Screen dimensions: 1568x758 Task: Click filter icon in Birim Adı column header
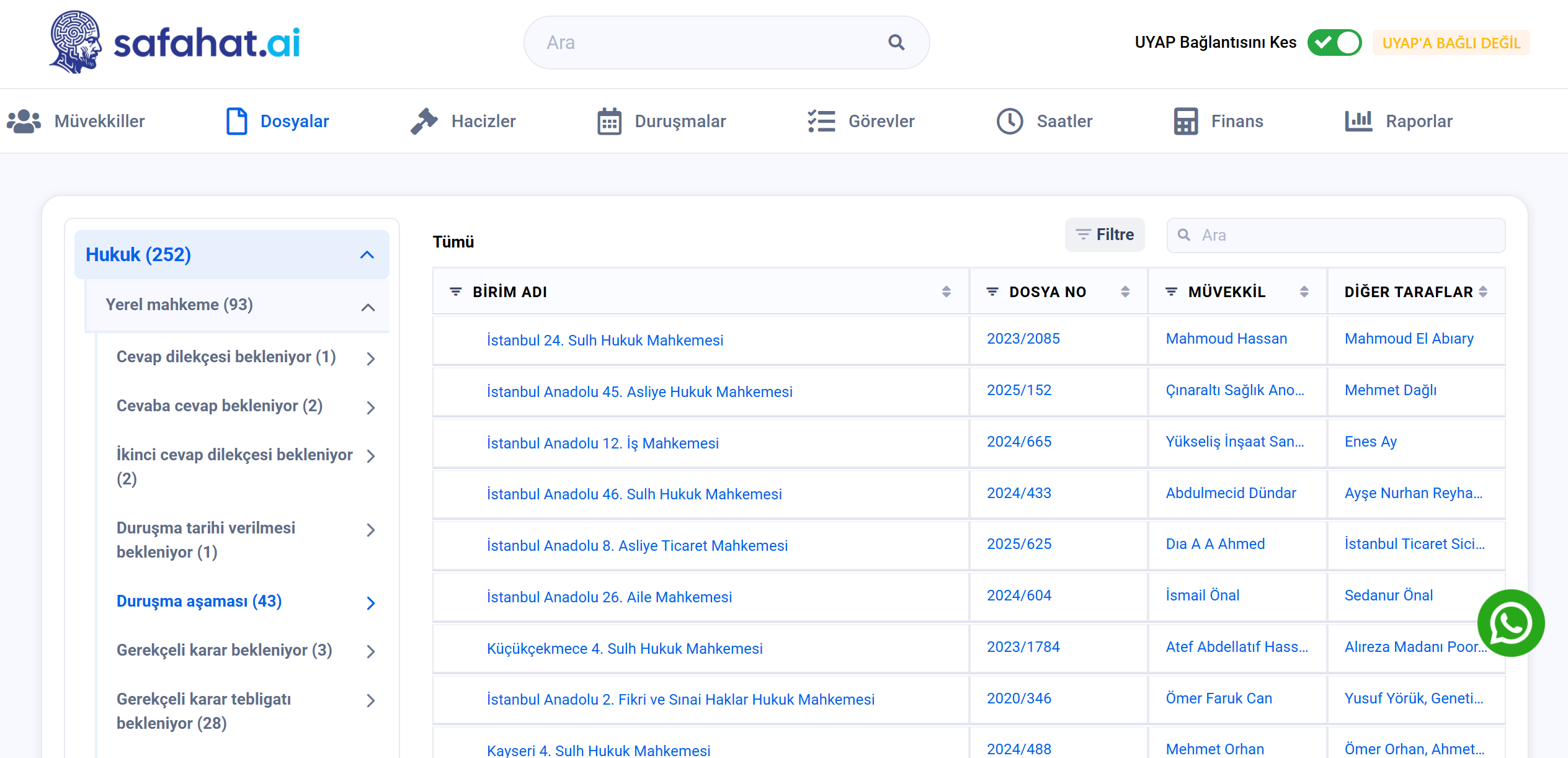click(456, 292)
